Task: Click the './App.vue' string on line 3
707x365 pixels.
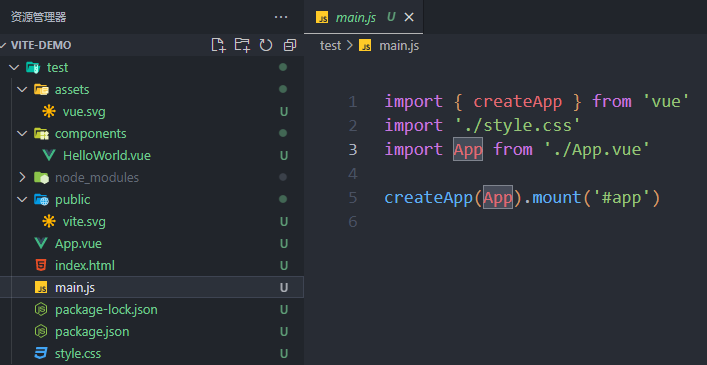Action: pyautogui.click(x=597, y=149)
